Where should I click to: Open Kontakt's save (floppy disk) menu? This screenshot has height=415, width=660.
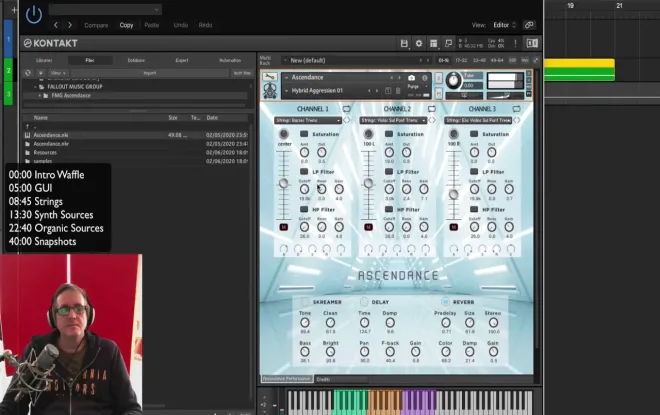click(404, 43)
